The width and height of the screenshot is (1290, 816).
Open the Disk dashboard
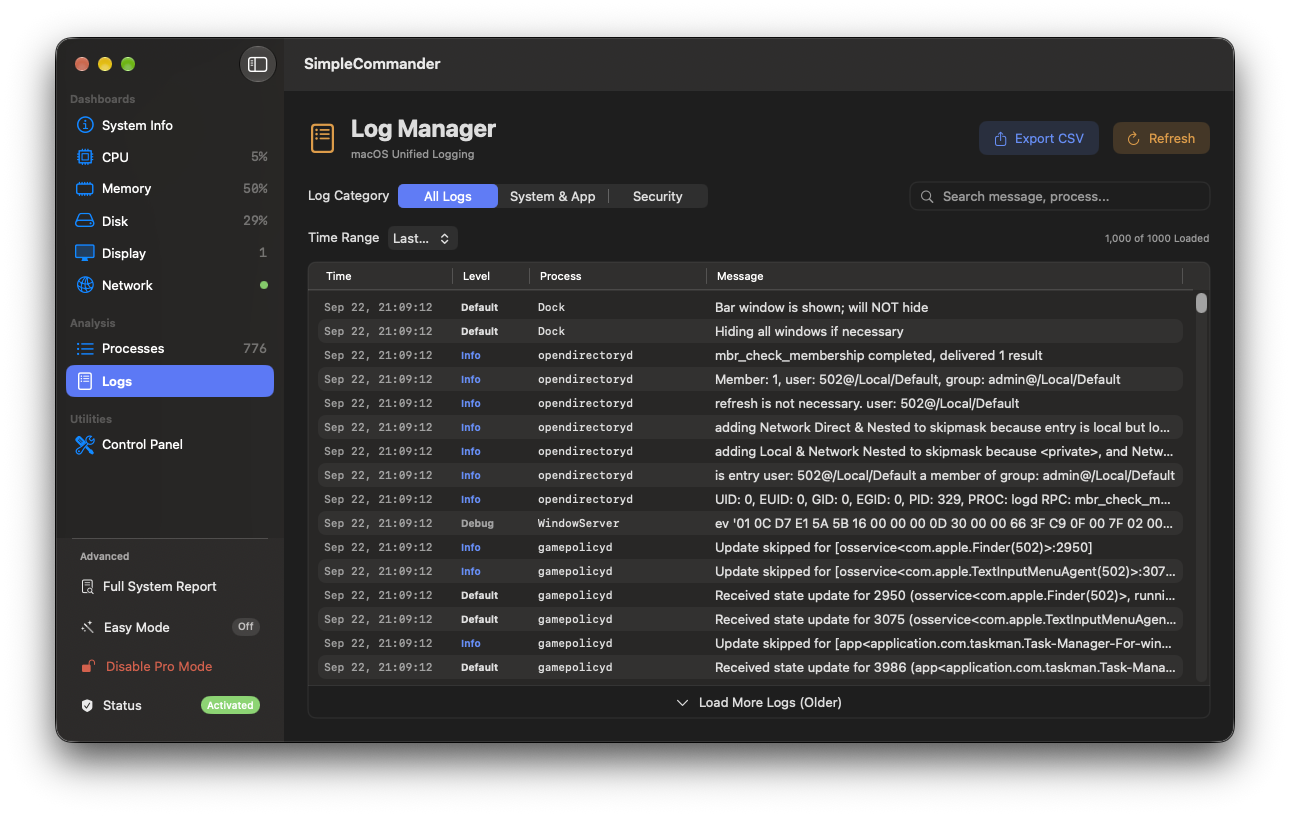(170, 221)
